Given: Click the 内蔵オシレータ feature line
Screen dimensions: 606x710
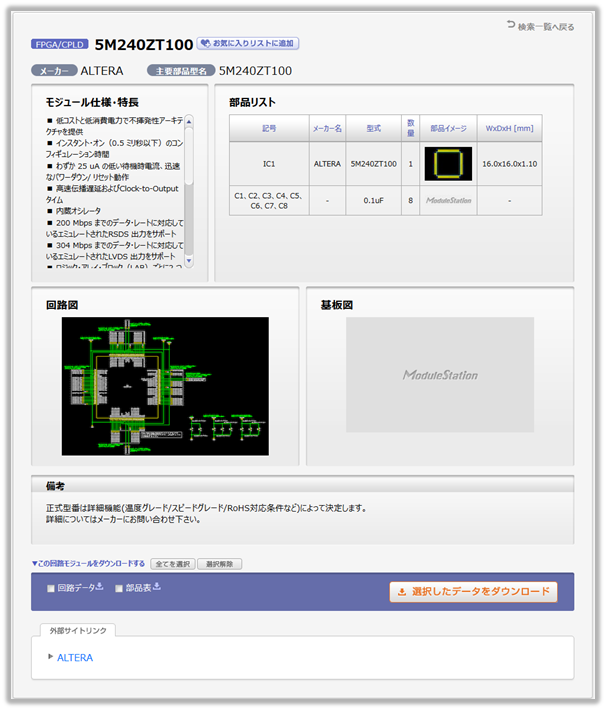Looking at the screenshot, I should pyautogui.click(x=74, y=211).
